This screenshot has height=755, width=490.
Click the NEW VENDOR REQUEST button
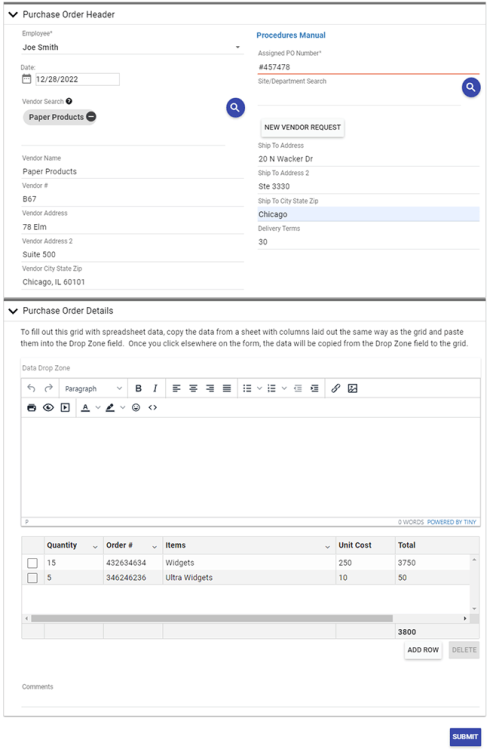coord(302,127)
